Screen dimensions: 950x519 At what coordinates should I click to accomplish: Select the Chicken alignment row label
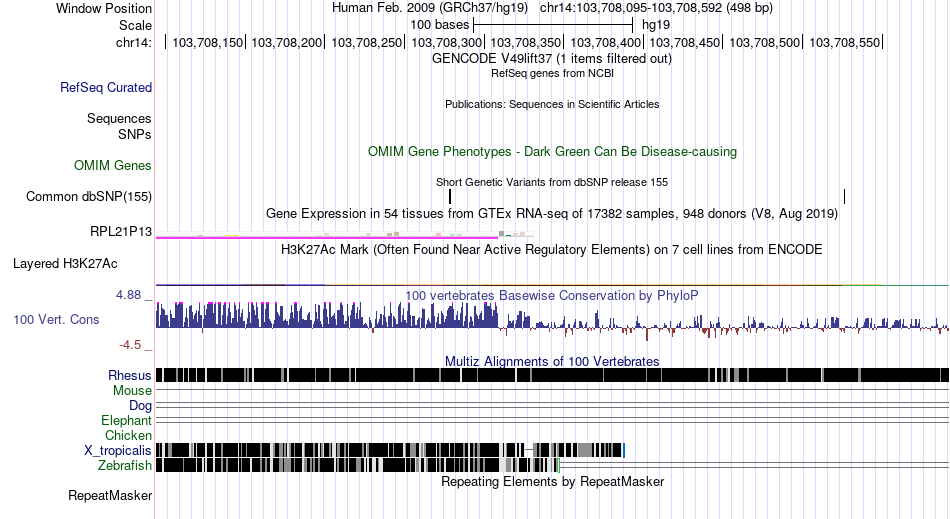pos(128,435)
